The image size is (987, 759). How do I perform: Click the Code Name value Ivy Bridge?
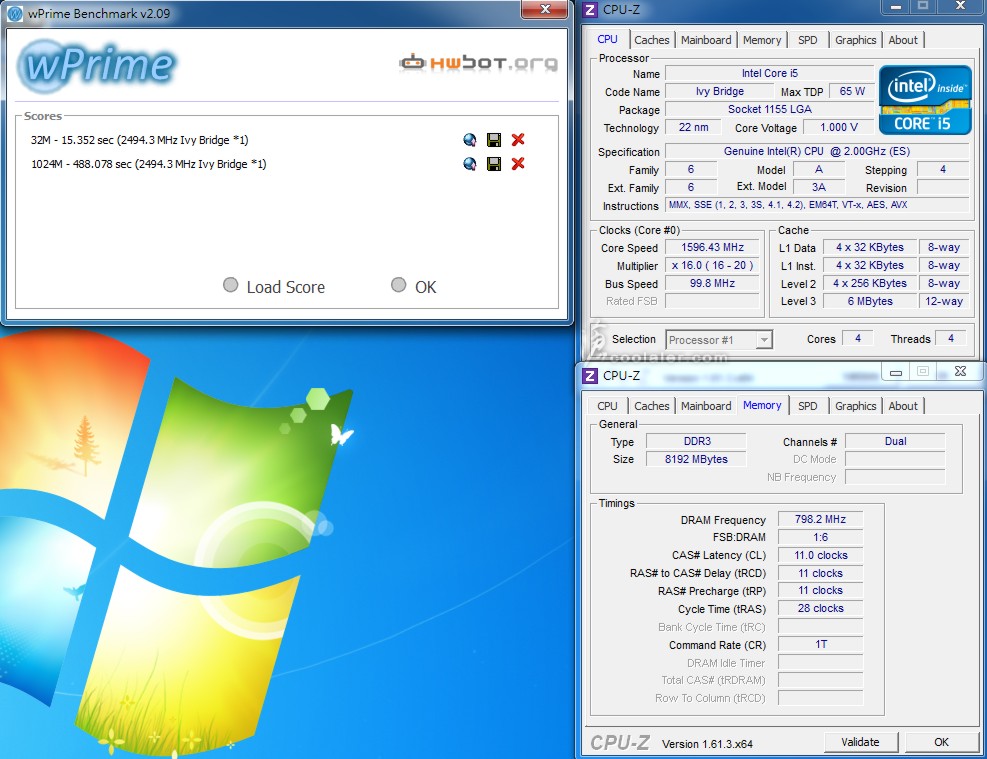(x=719, y=91)
